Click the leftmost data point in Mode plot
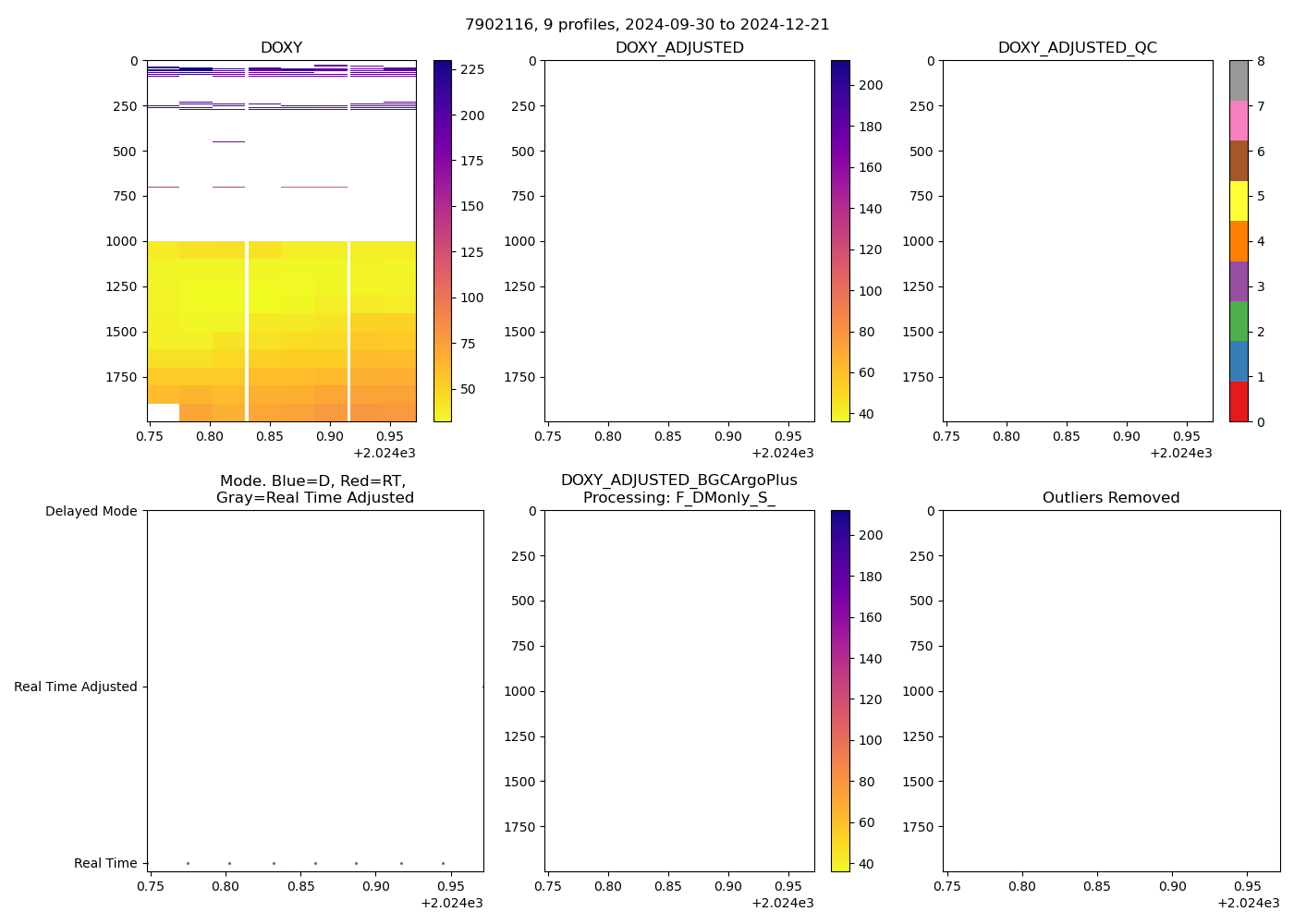This screenshot has height=924, width=1294. [x=188, y=863]
